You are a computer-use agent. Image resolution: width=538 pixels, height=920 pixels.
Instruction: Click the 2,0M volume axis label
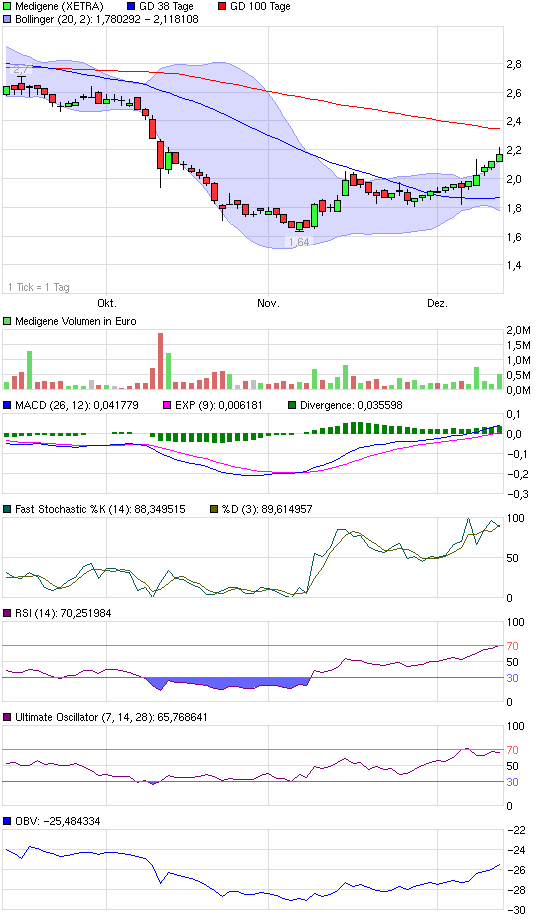[518, 330]
